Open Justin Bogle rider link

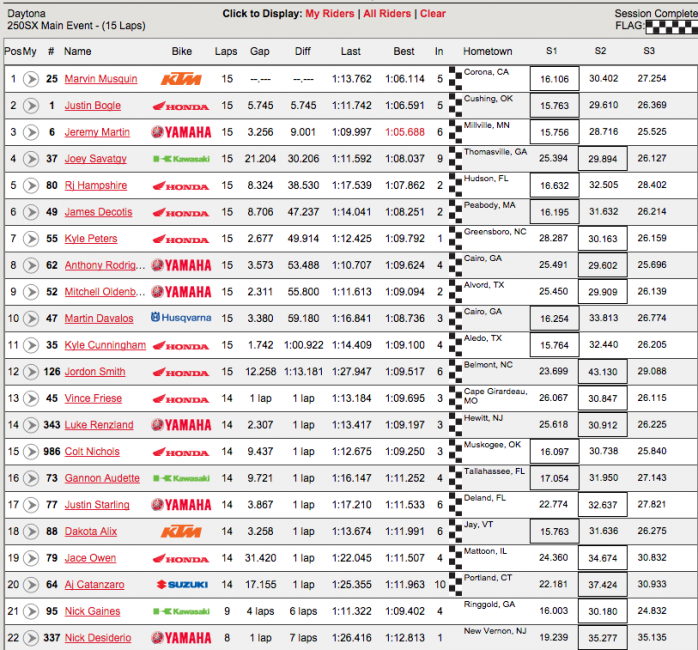tap(93, 106)
